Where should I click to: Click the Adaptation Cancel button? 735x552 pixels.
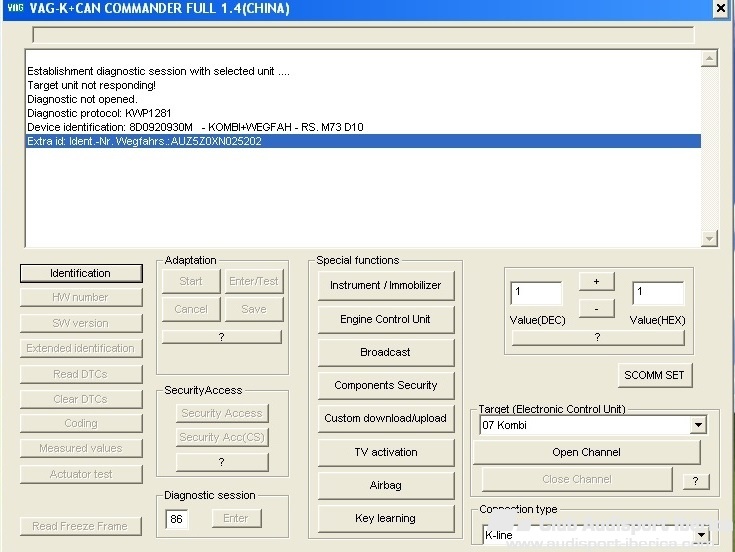point(191,309)
